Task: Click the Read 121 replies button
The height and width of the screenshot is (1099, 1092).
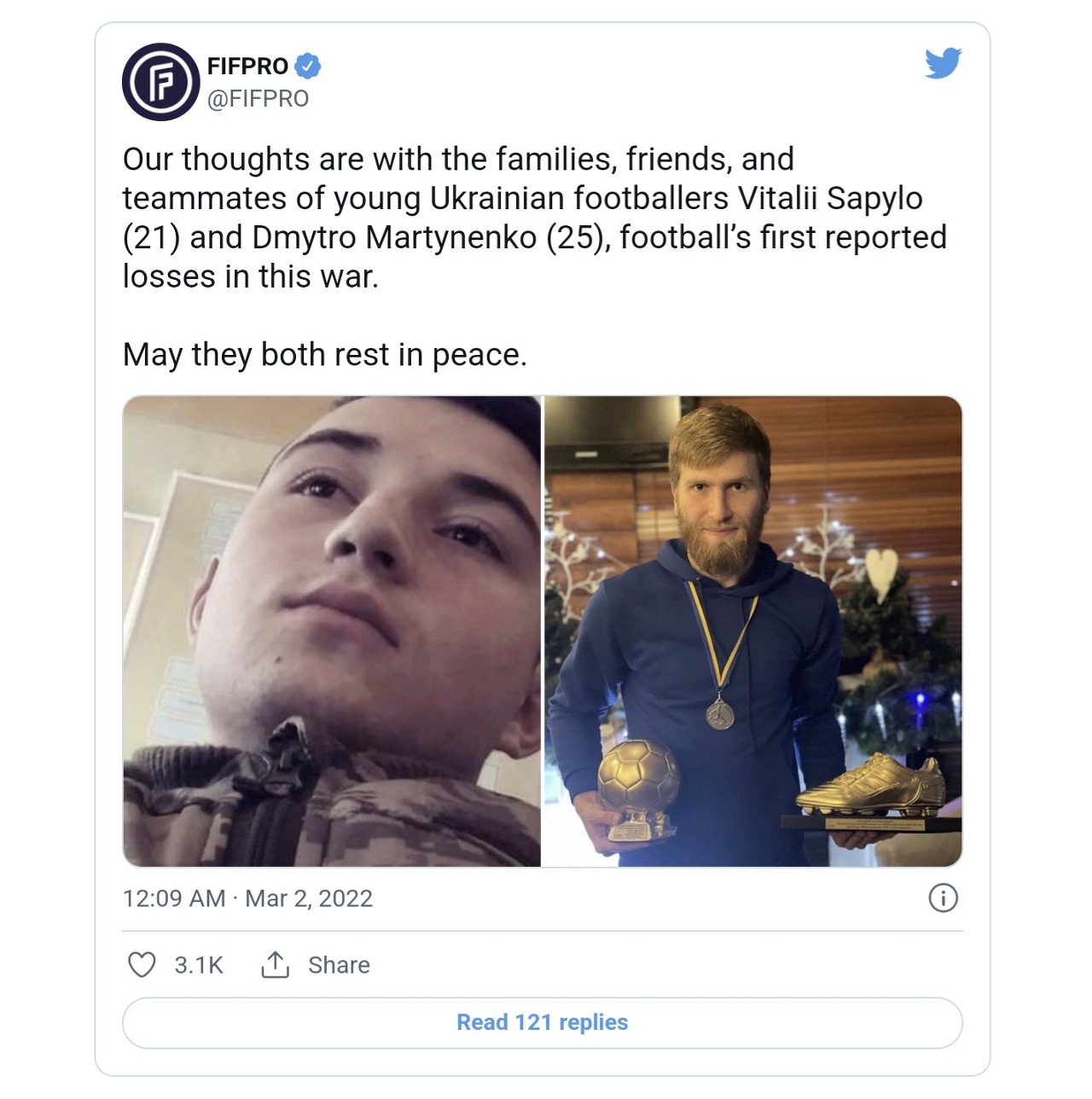Action: click(x=543, y=1022)
